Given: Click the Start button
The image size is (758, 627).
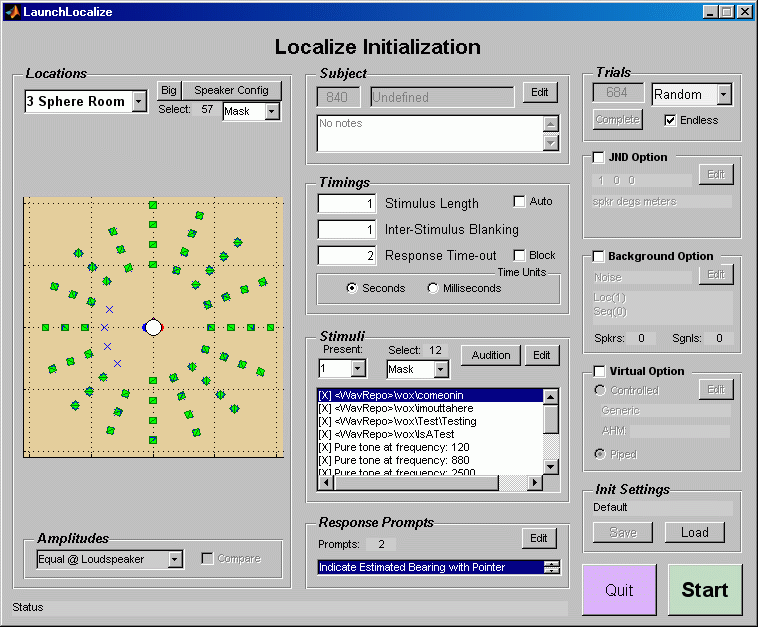Looking at the screenshot, I should click(705, 590).
